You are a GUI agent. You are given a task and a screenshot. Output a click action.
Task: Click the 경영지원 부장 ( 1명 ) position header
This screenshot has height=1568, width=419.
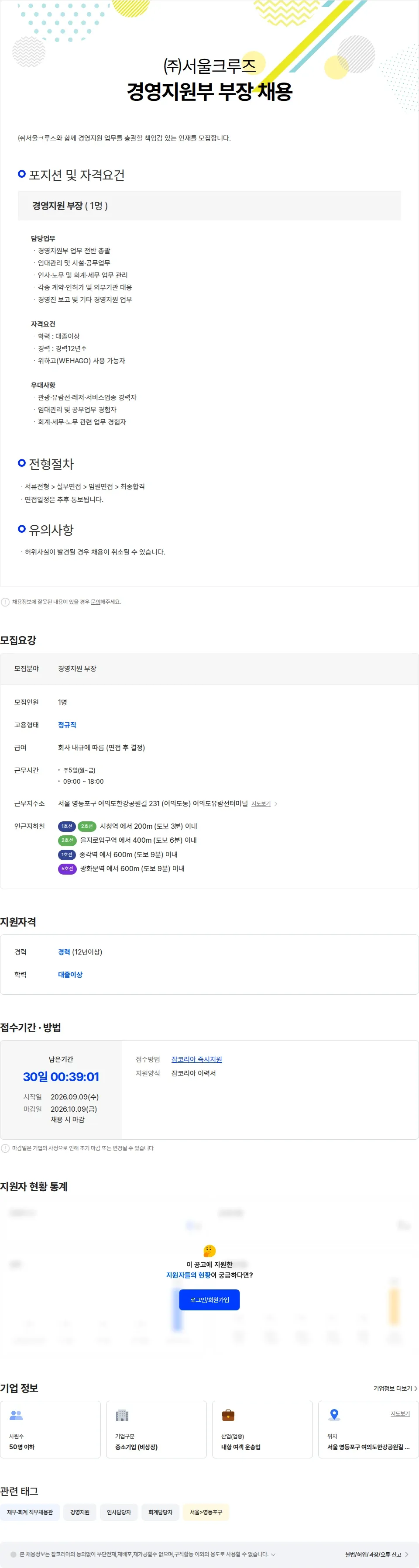coord(209,206)
